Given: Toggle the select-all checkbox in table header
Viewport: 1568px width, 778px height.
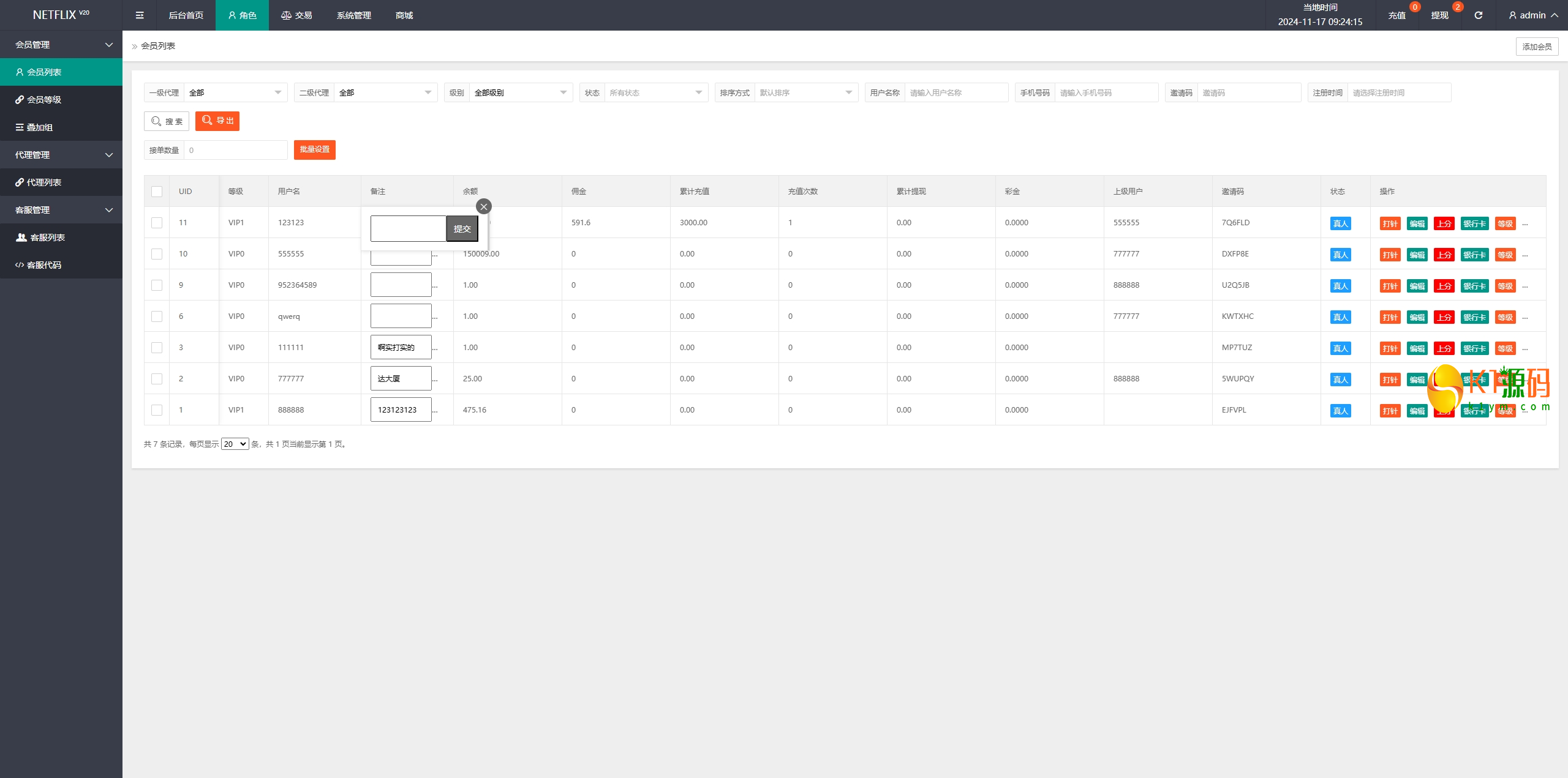Looking at the screenshot, I should 157,192.
